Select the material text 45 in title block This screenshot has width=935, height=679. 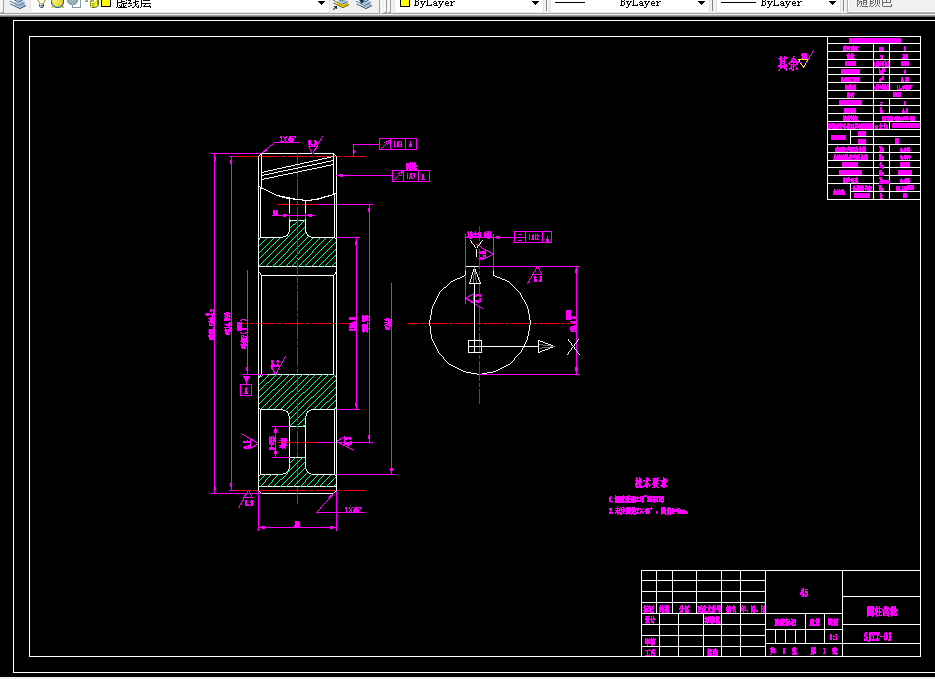804,593
